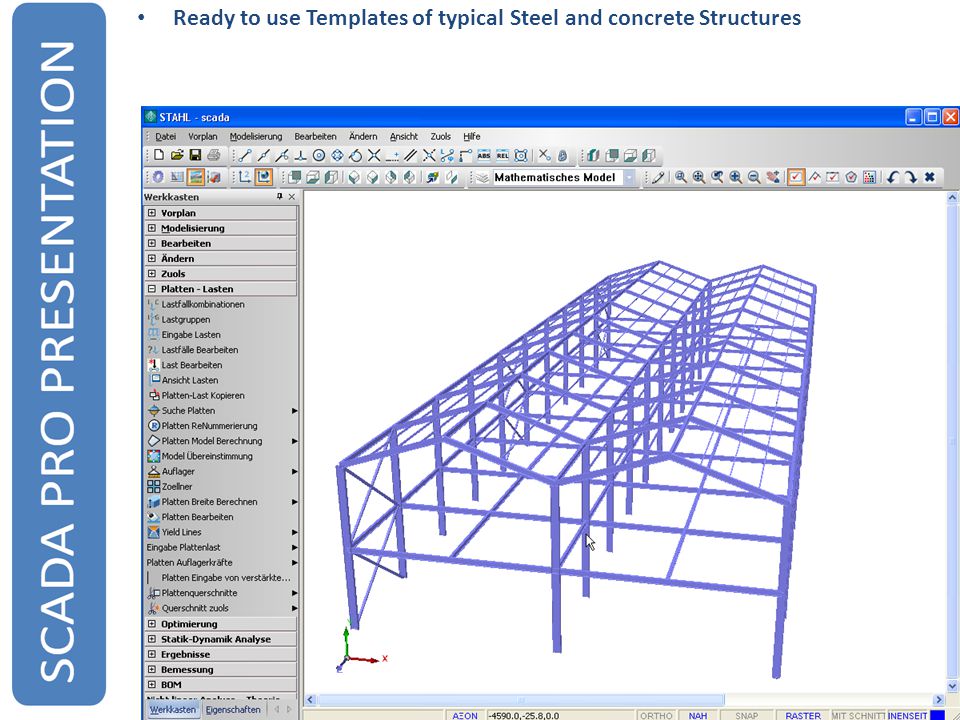
Task: Switch to the Werkkasten tab
Action: point(173,710)
